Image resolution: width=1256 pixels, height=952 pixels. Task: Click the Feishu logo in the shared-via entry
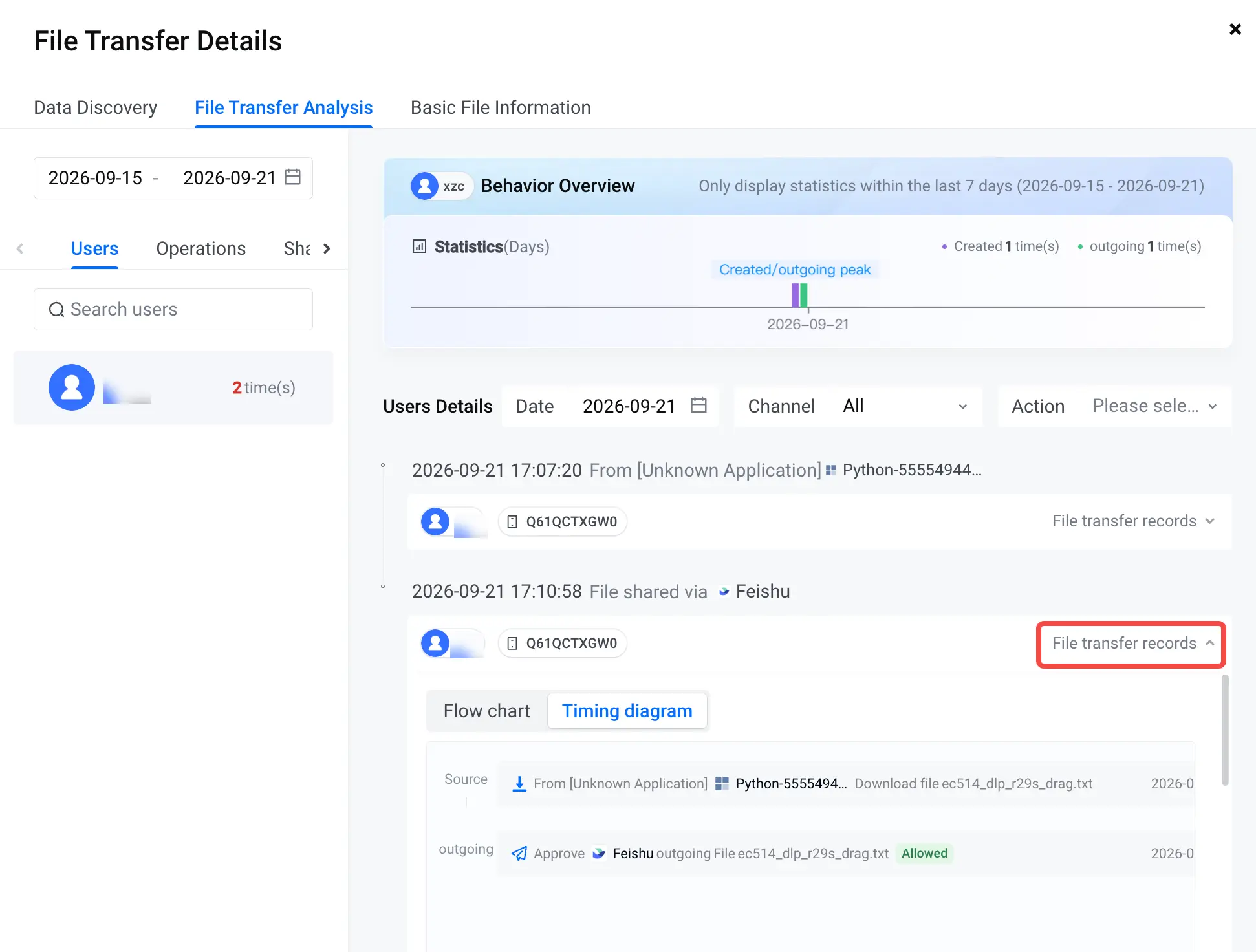pos(724,592)
